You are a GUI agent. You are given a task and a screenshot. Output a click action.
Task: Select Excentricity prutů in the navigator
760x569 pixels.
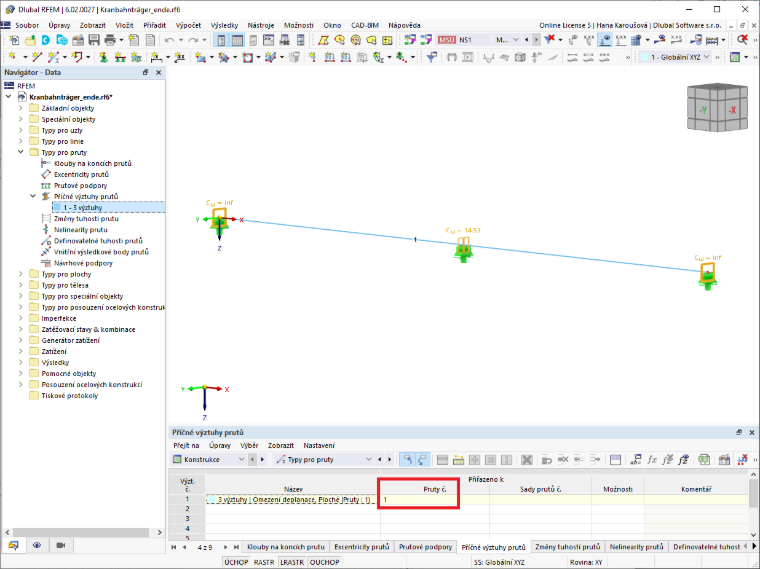pos(81,174)
